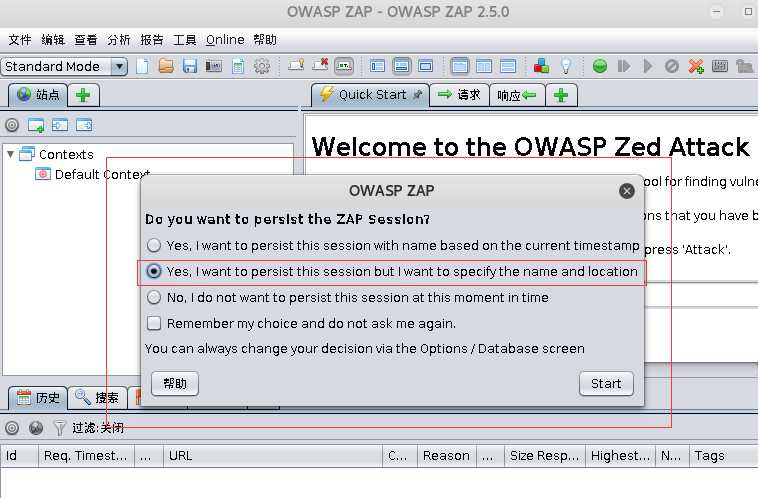This screenshot has width=758, height=498.
Task: Select the do not persist session option
Action: coord(347,297)
